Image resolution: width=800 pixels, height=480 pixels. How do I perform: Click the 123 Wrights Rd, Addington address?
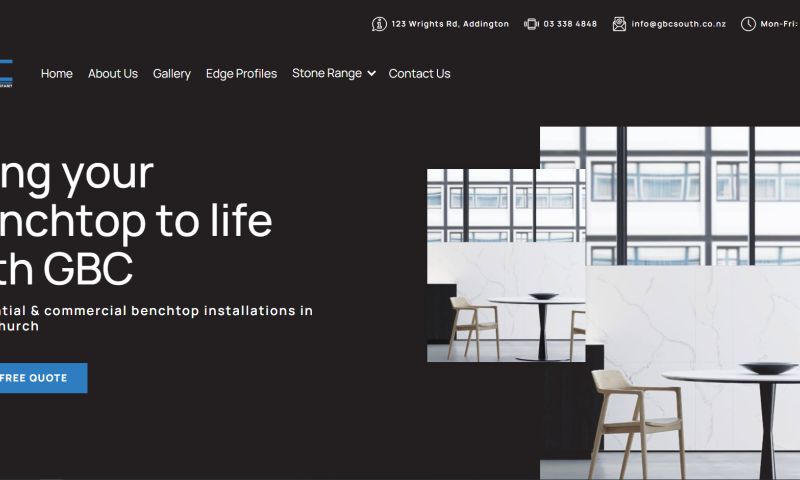coord(450,24)
